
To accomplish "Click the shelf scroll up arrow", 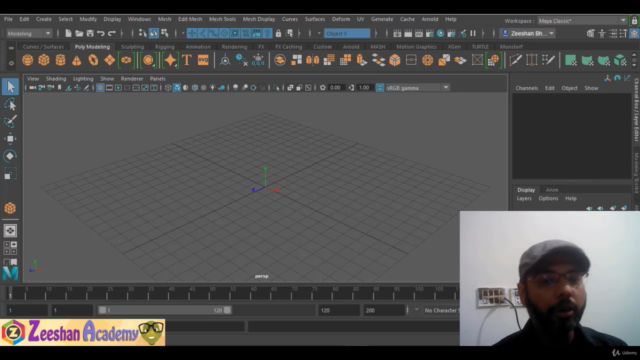I will [634, 56].
